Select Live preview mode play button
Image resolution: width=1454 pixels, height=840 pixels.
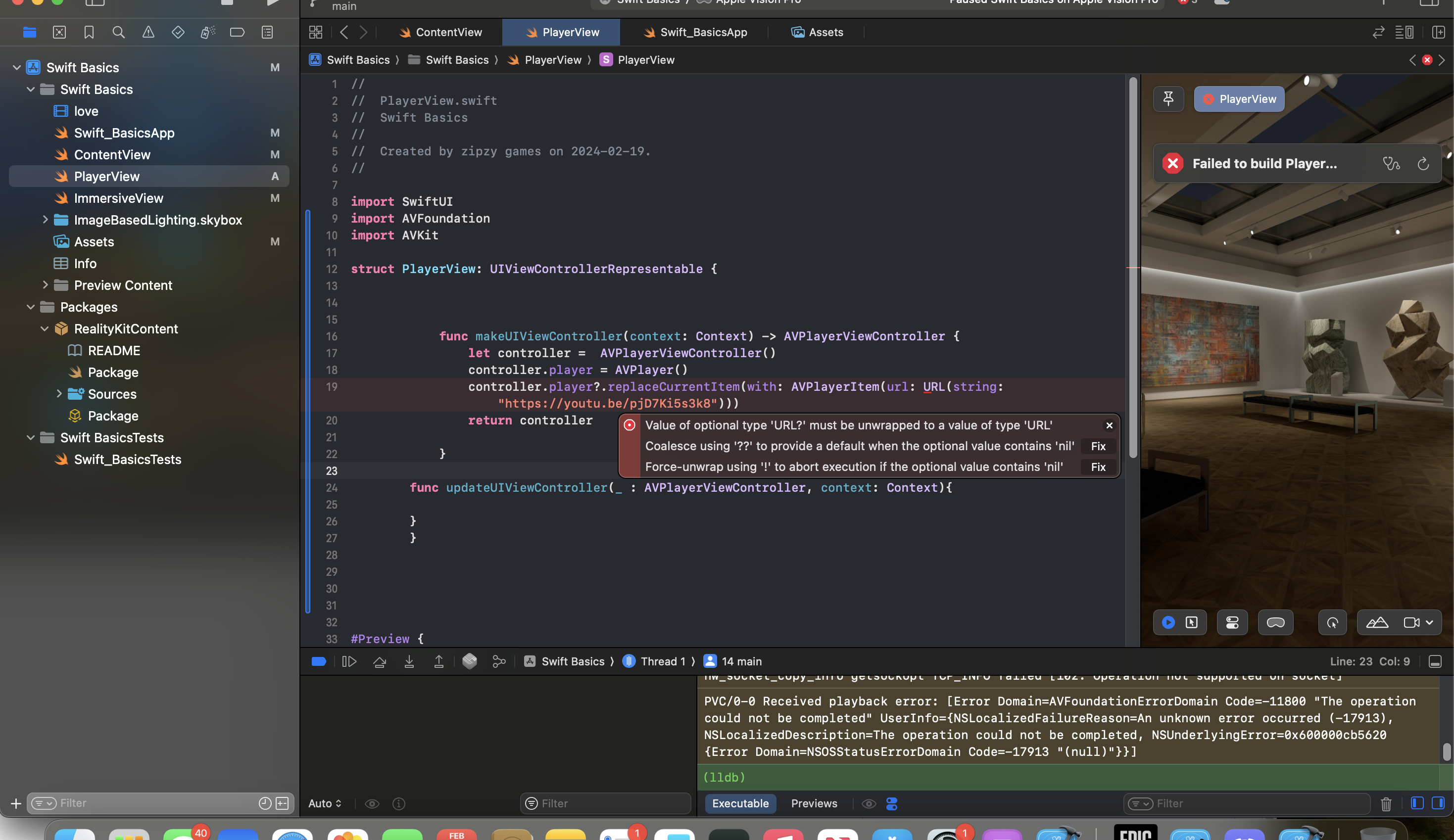[x=1168, y=622]
